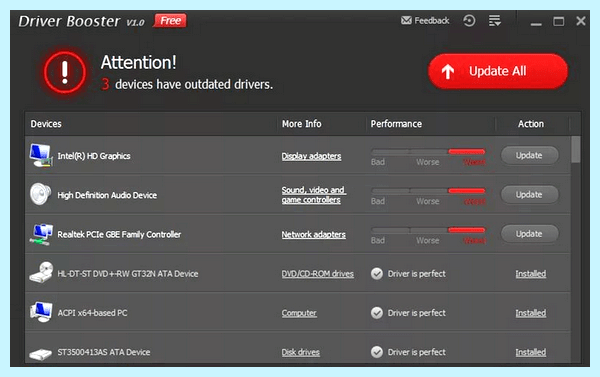Click checkmark icon for ST3500413AS ATA Device

pos(377,352)
